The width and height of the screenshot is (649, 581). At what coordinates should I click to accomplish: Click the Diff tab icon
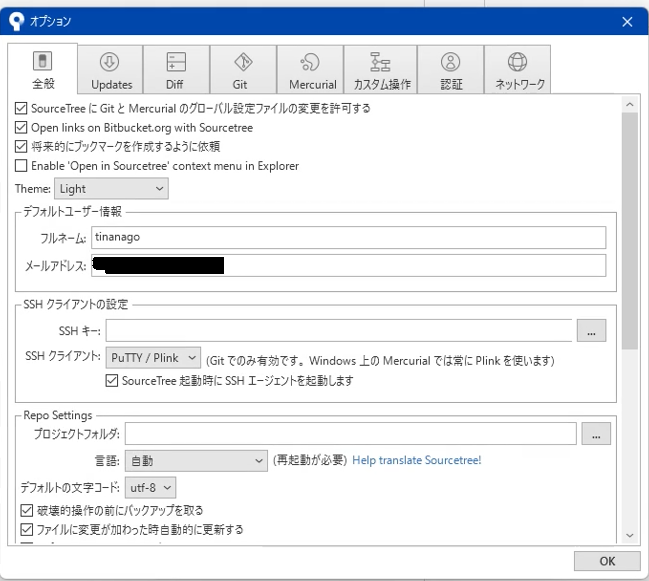click(176, 62)
